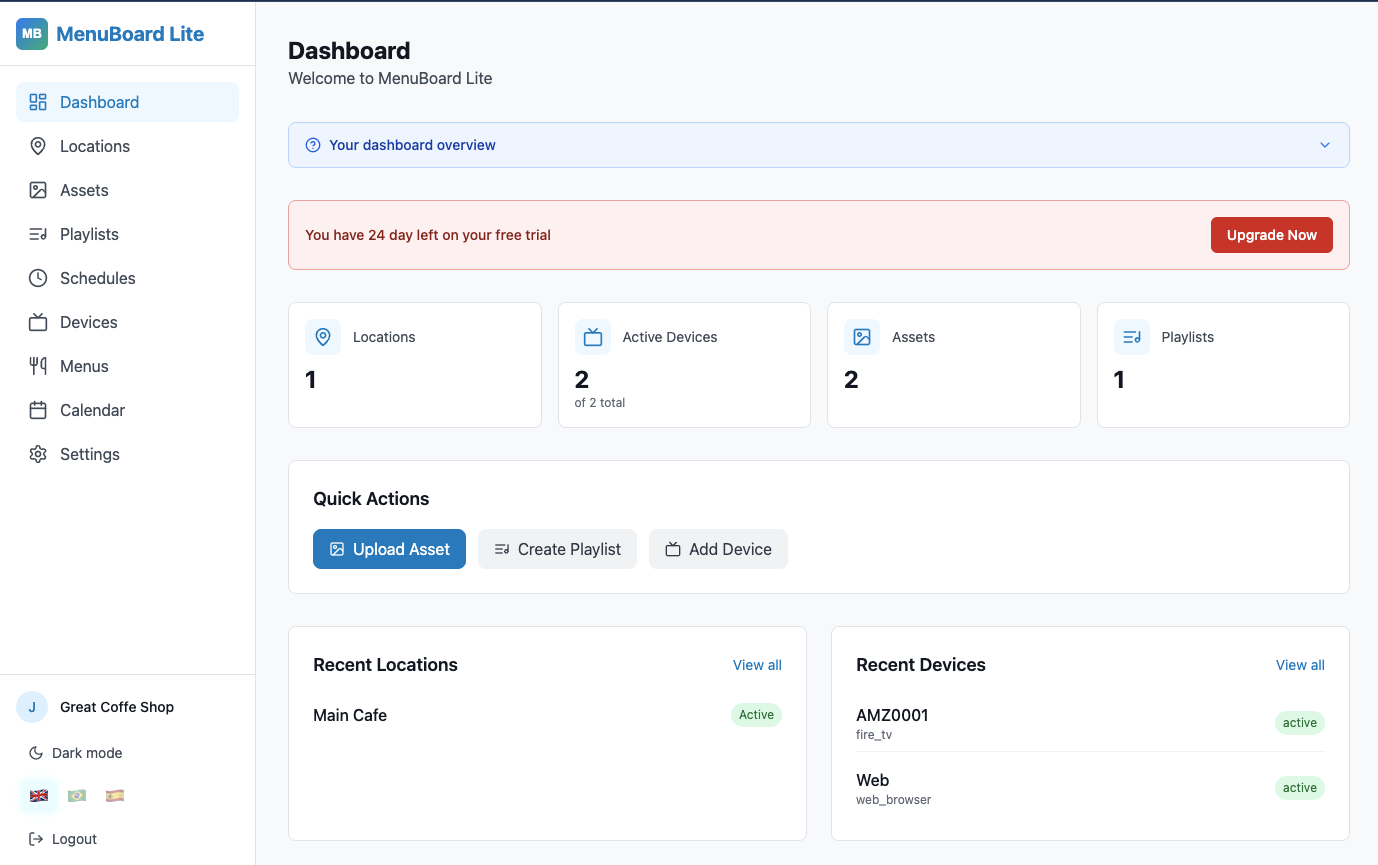Viewport: 1378px width, 865px height.
Task: Click the Locations pin icon in sidebar
Action: pyautogui.click(x=38, y=146)
